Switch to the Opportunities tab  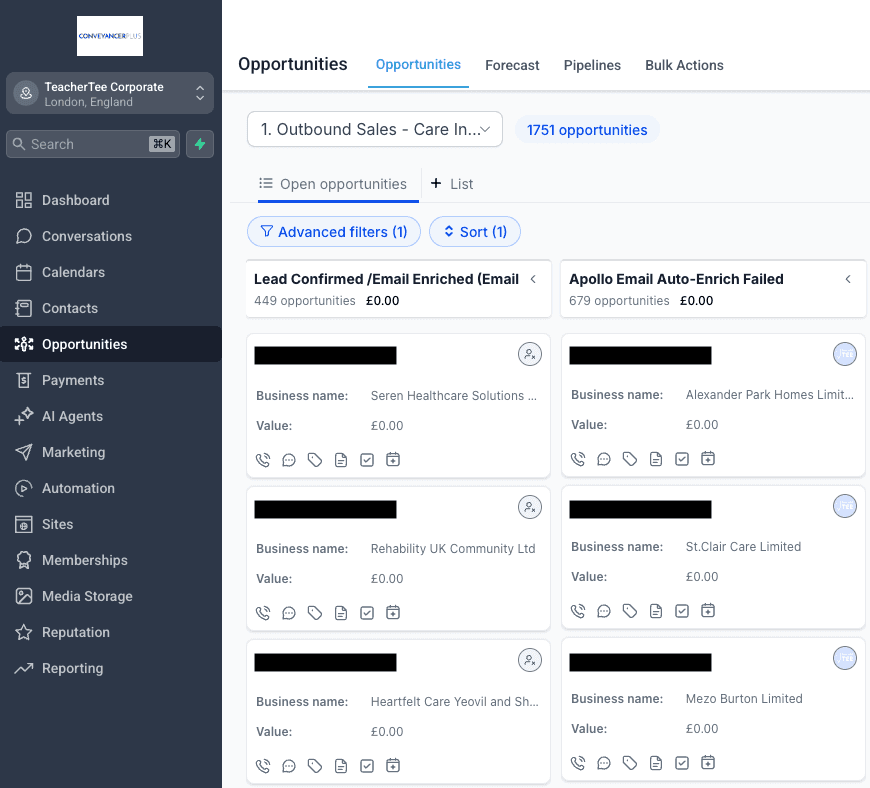(418, 65)
